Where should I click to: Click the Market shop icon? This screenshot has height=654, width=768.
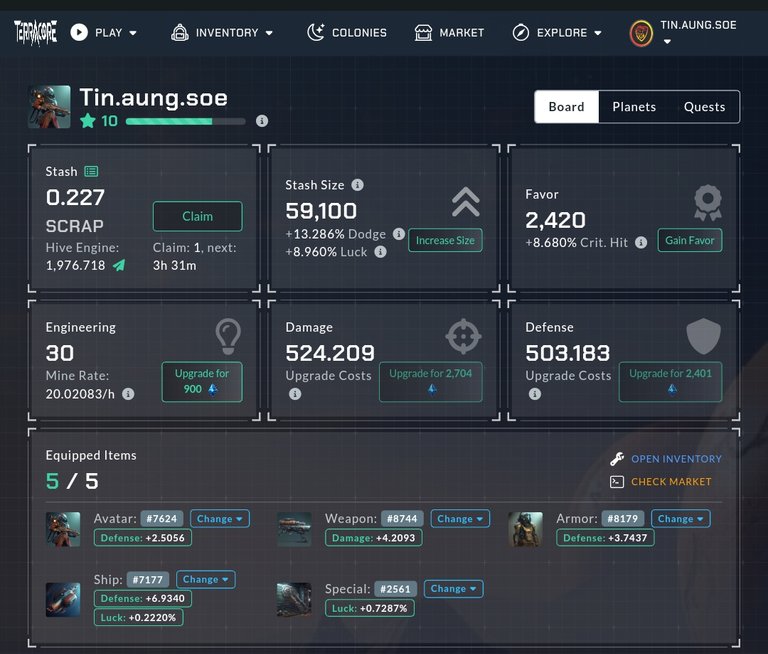[x=423, y=33]
